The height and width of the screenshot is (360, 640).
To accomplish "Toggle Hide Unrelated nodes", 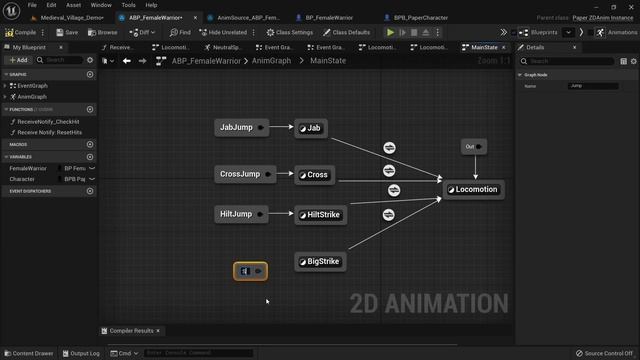I will pyautogui.click(x=223, y=32).
